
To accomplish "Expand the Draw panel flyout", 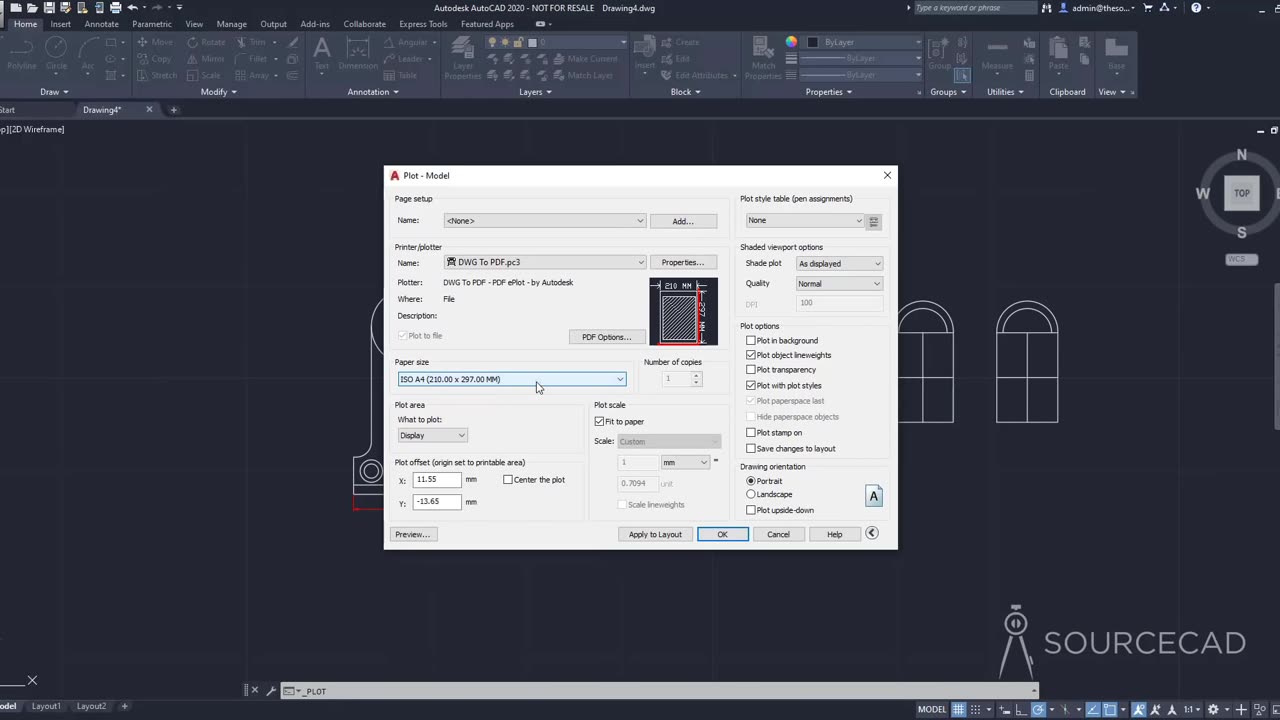I will [x=54, y=92].
